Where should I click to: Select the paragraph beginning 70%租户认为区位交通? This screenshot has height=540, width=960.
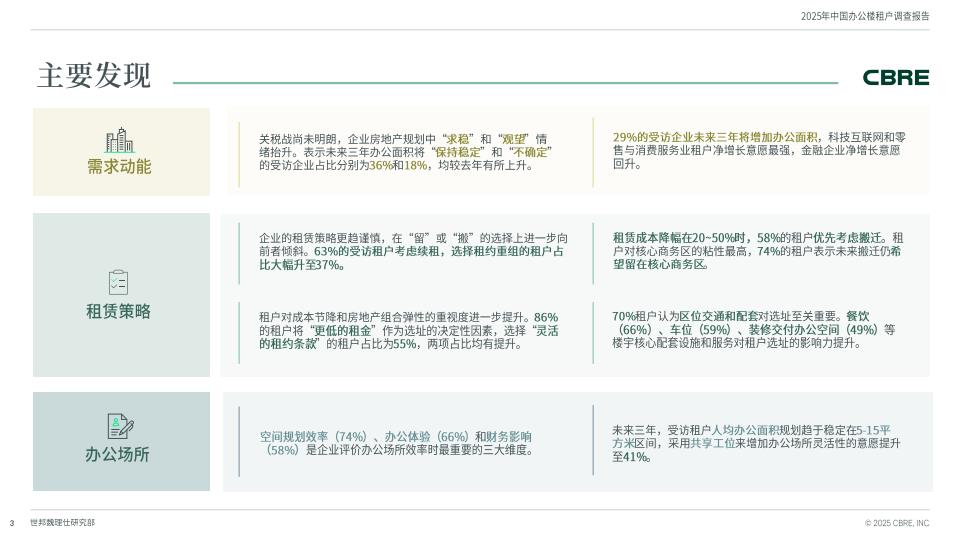[754, 329]
